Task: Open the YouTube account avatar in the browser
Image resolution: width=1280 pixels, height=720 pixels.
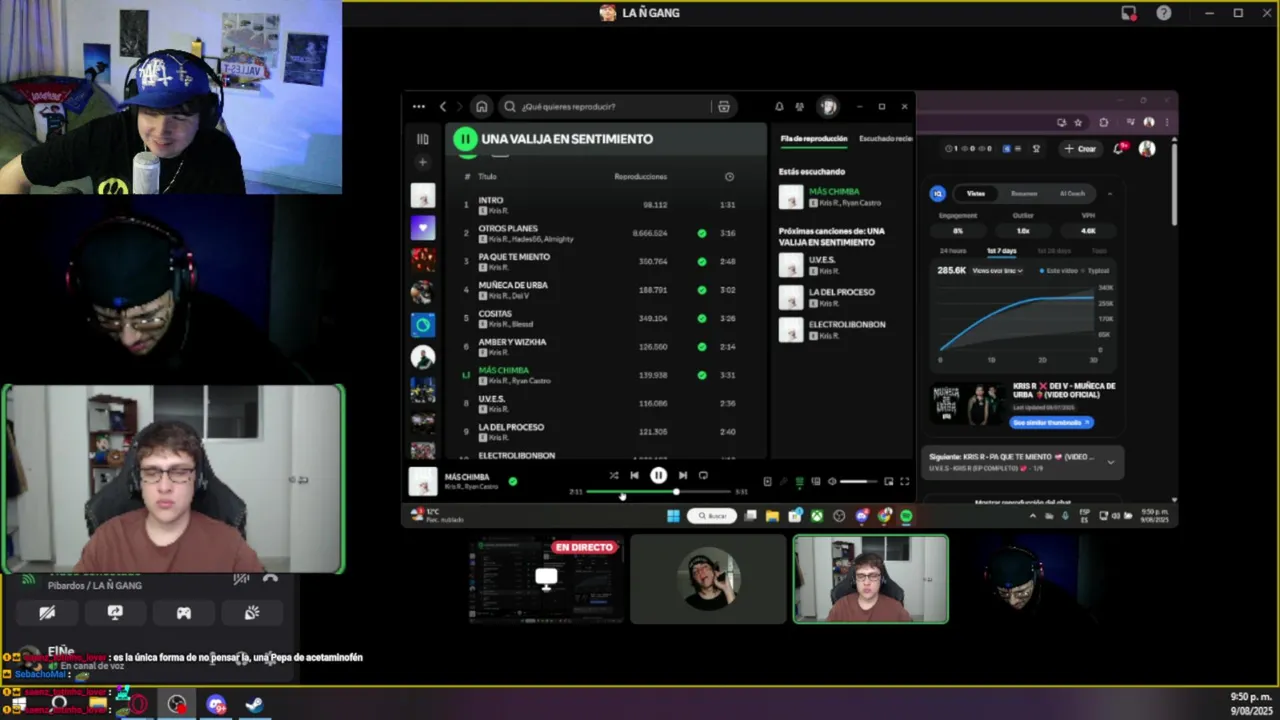Action: [1146, 149]
